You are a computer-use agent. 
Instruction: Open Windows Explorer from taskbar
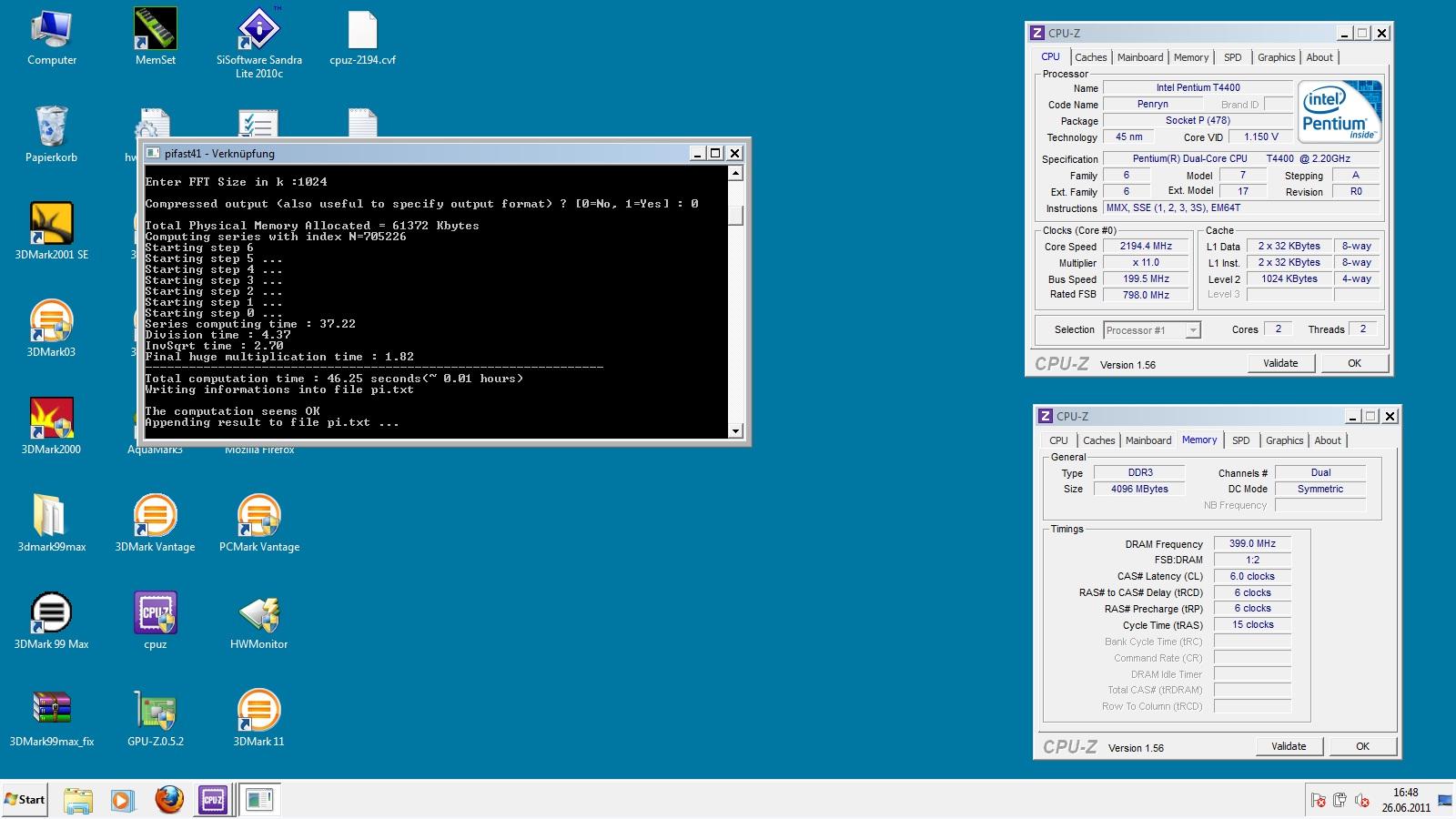(78, 800)
